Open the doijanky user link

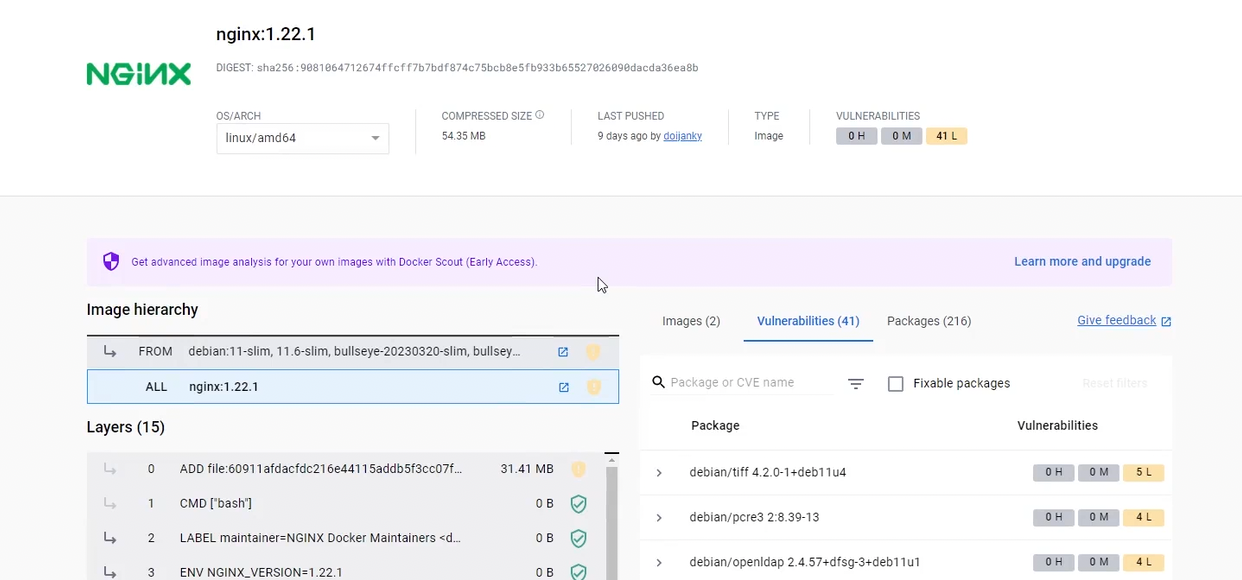(683, 136)
